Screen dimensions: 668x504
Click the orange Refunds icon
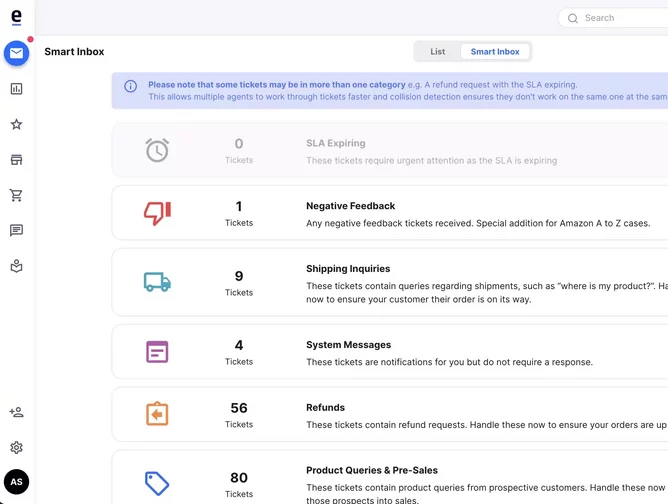tap(157, 414)
